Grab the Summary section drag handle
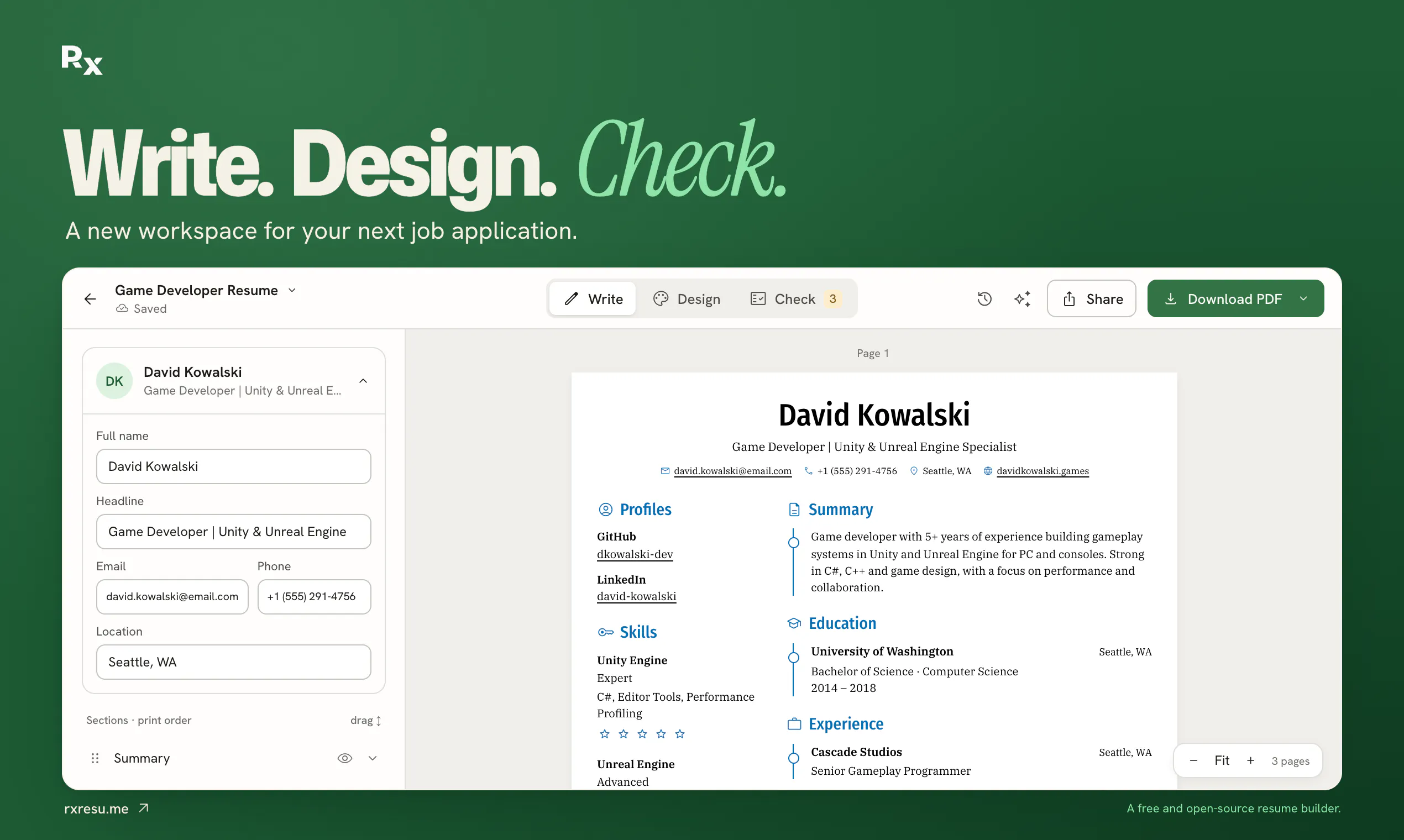1404x840 pixels. [x=95, y=758]
